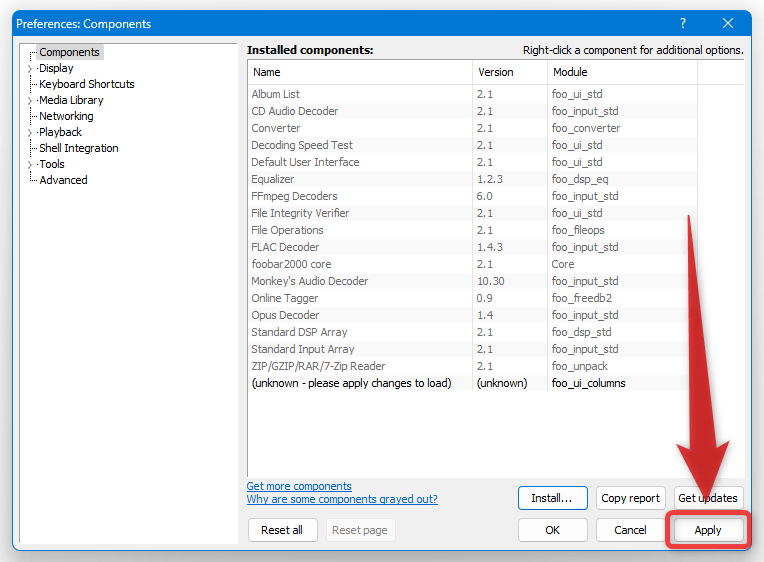Open the Playback preferences page
This screenshot has height=562, width=764.
[60, 132]
